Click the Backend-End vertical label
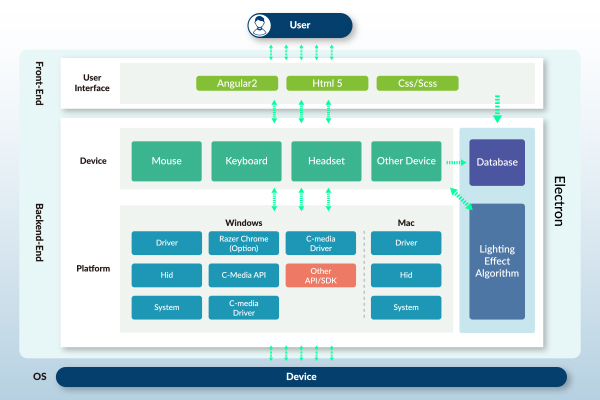 [x=39, y=232]
